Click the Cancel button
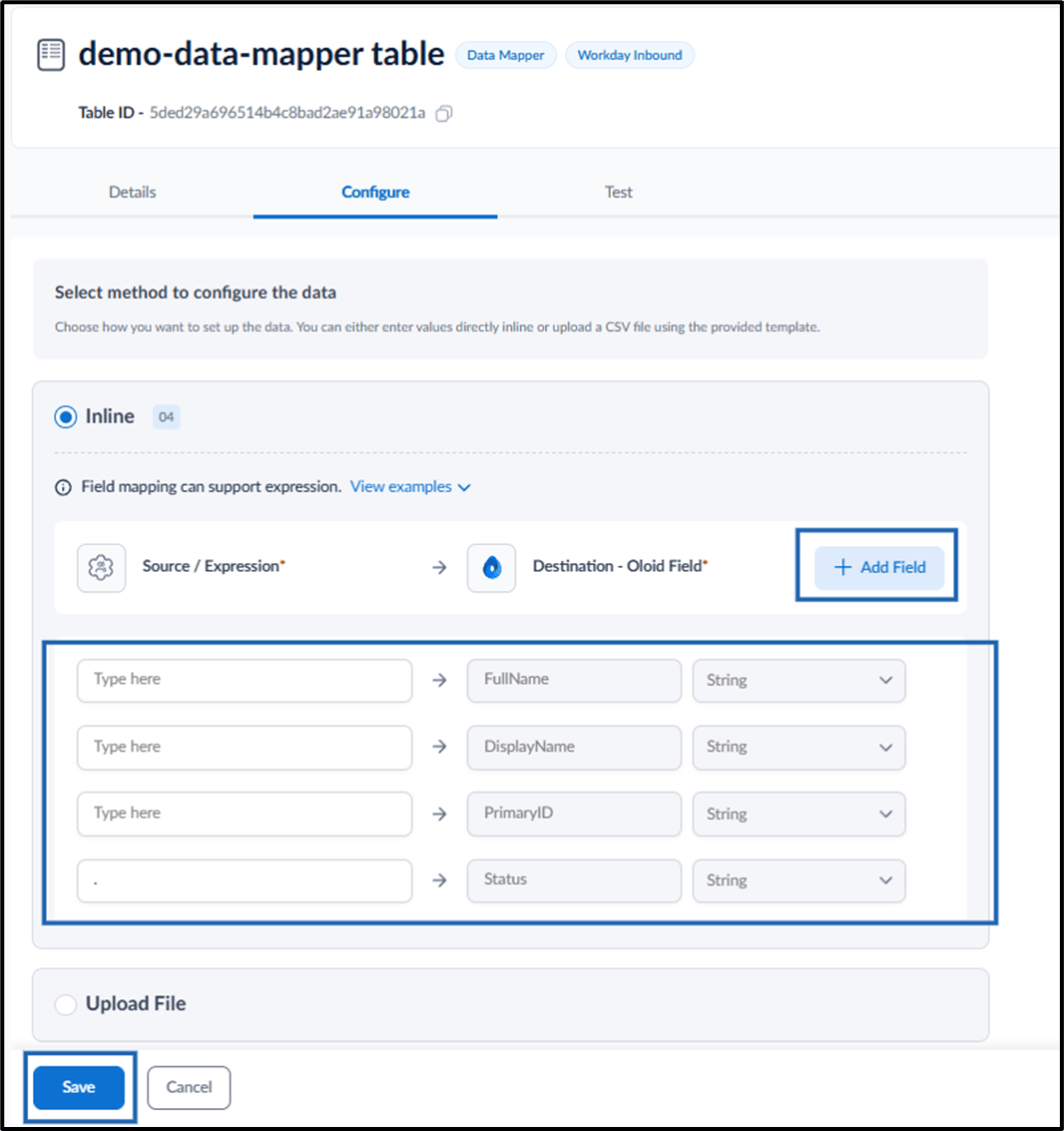Viewport: 1064px width, 1131px height. [189, 1087]
